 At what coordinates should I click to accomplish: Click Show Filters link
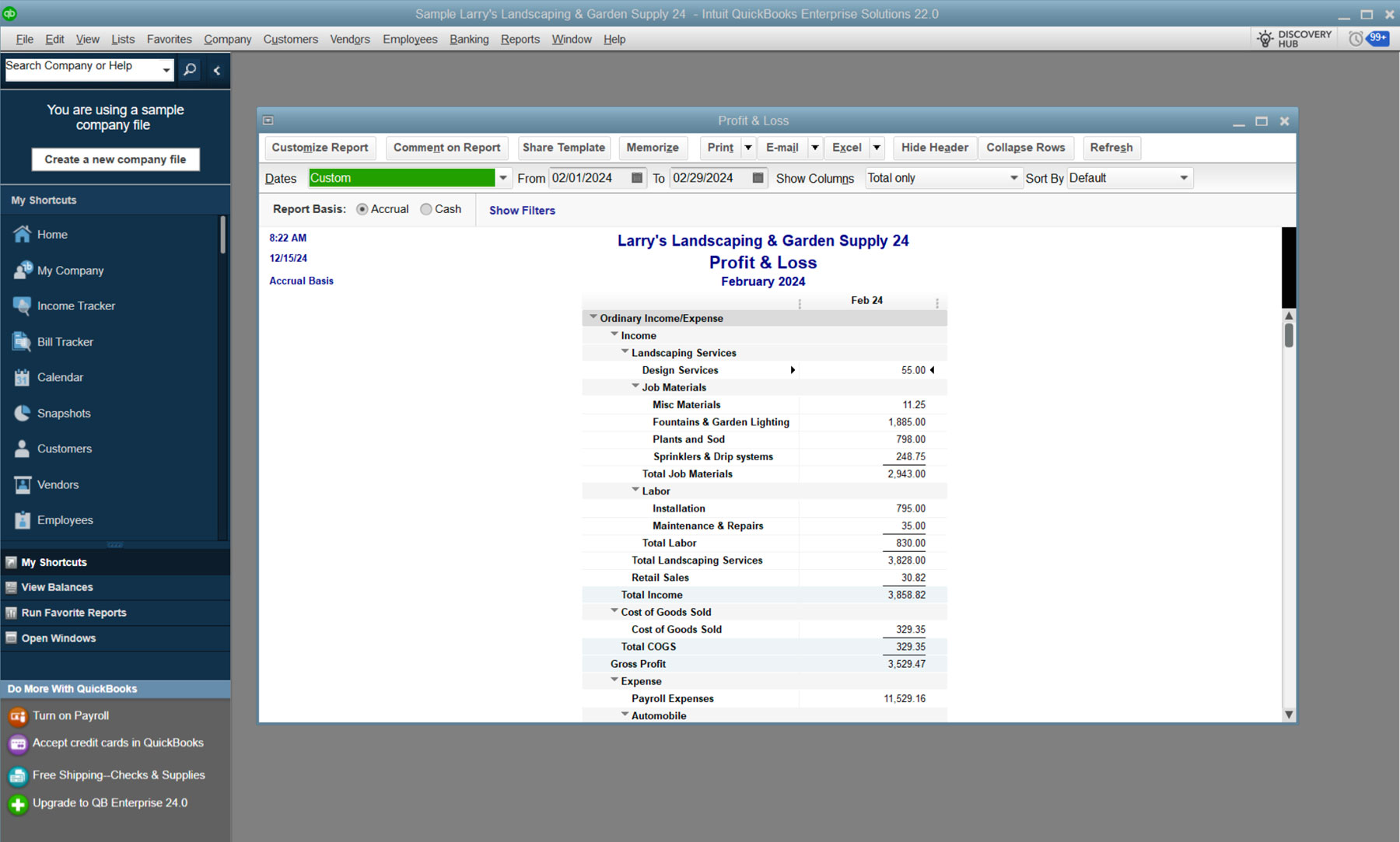[522, 211]
